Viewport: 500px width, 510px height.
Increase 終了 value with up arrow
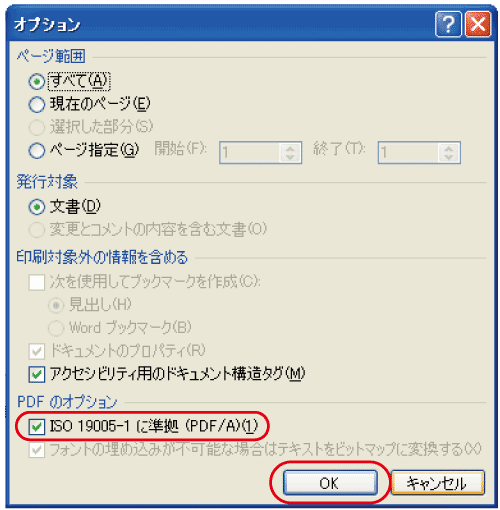(x=449, y=148)
